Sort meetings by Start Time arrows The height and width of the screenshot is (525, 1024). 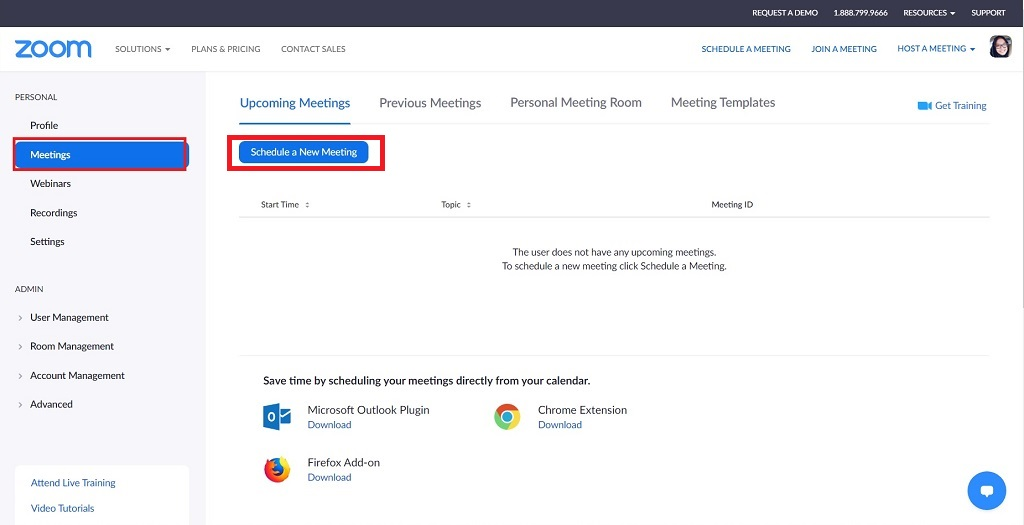[x=307, y=205]
